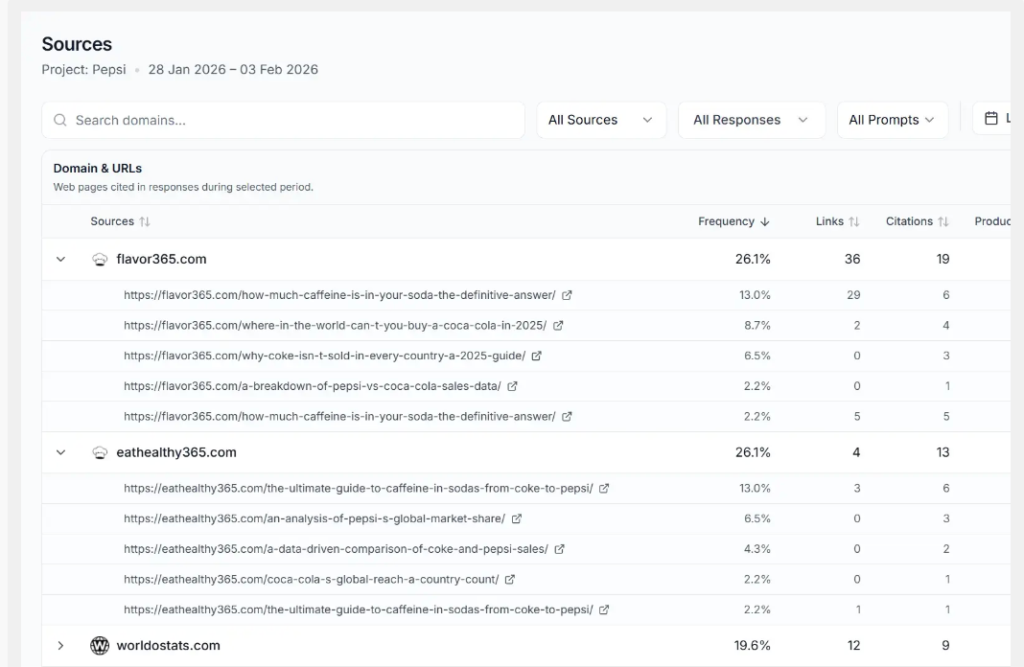Click external link icon beside why-coke-isn-t-sold URL
Screen dimensions: 1024x667
pos(537,356)
